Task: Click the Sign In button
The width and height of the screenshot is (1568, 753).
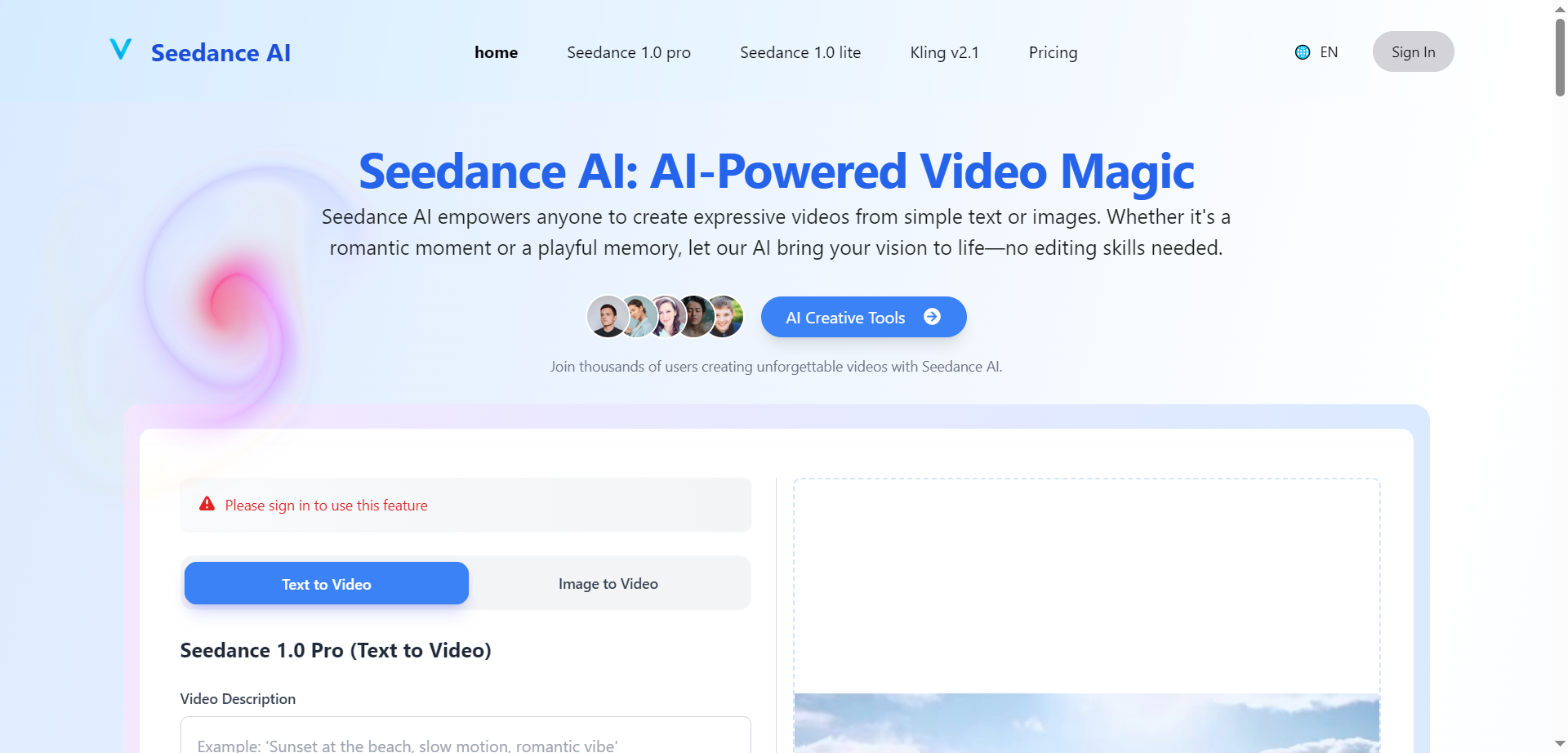Action: 1413,51
